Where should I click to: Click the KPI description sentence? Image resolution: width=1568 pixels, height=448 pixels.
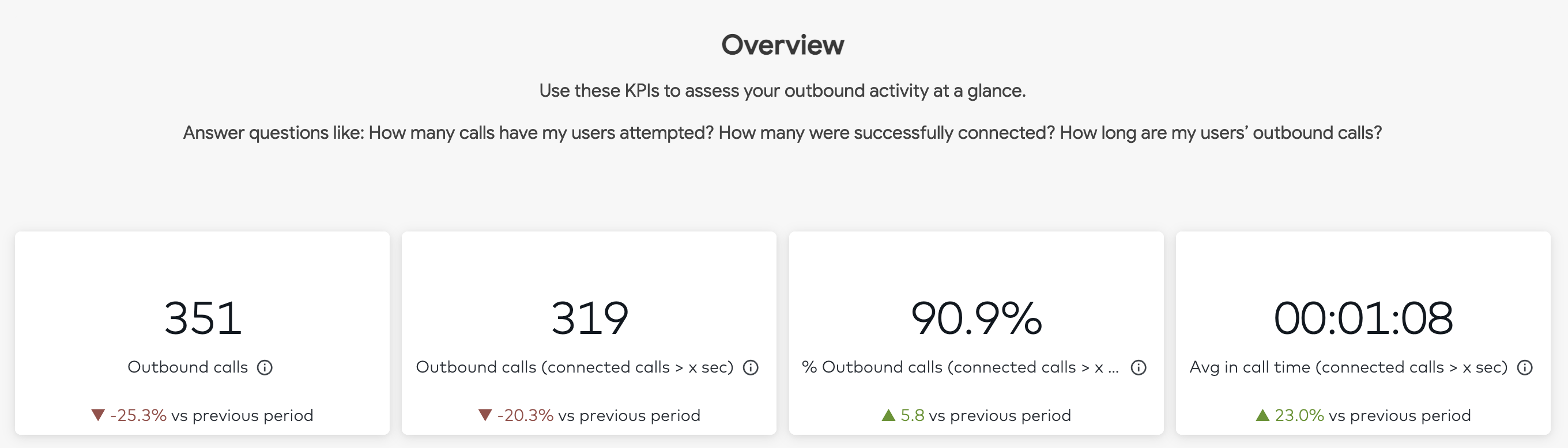coord(783,90)
